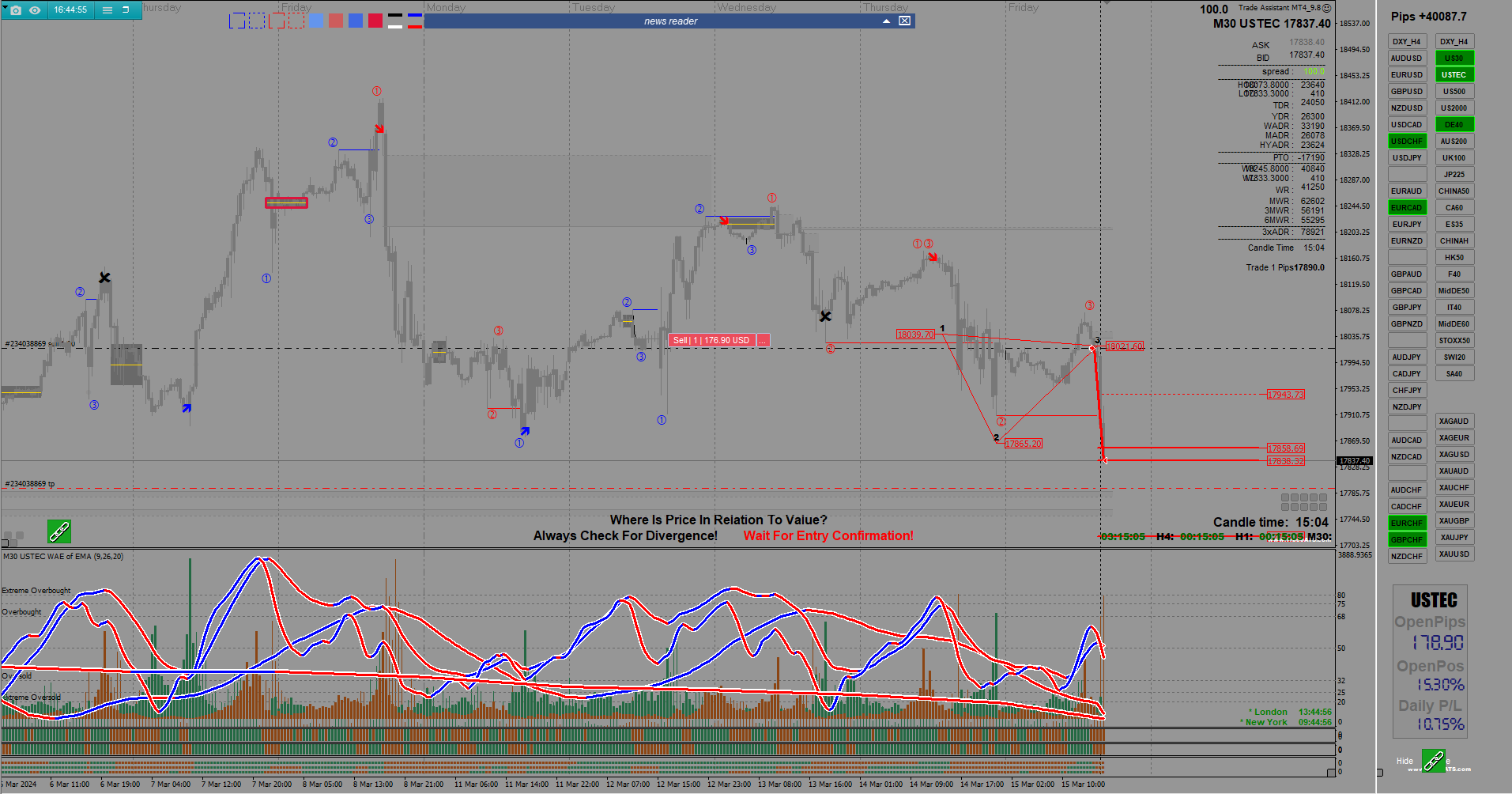This screenshot has height=794, width=1512.
Task: Expand the options button beside the Sell label
Action: tap(763, 340)
